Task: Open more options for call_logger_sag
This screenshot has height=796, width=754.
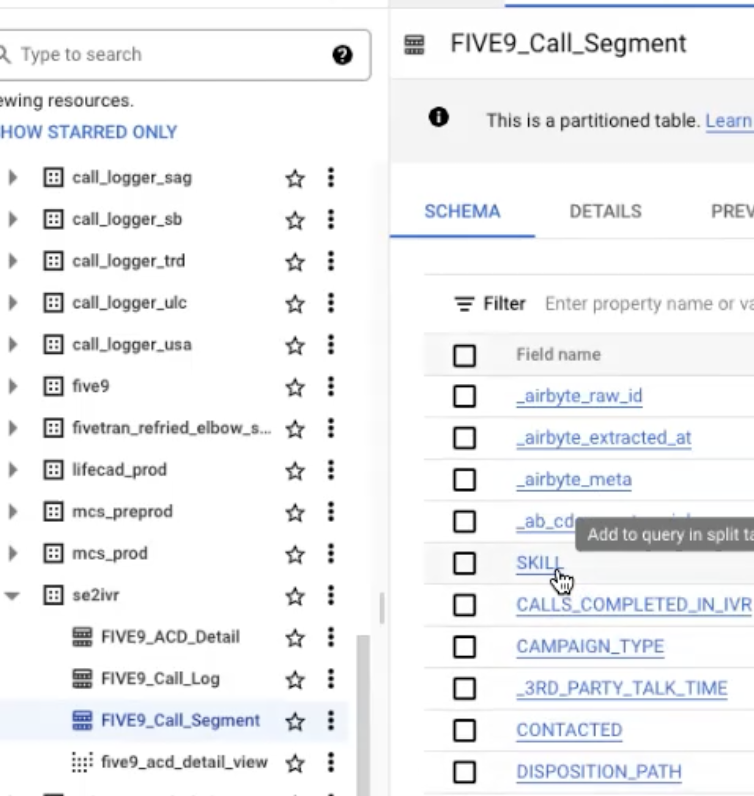Action: tap(331, 178)
